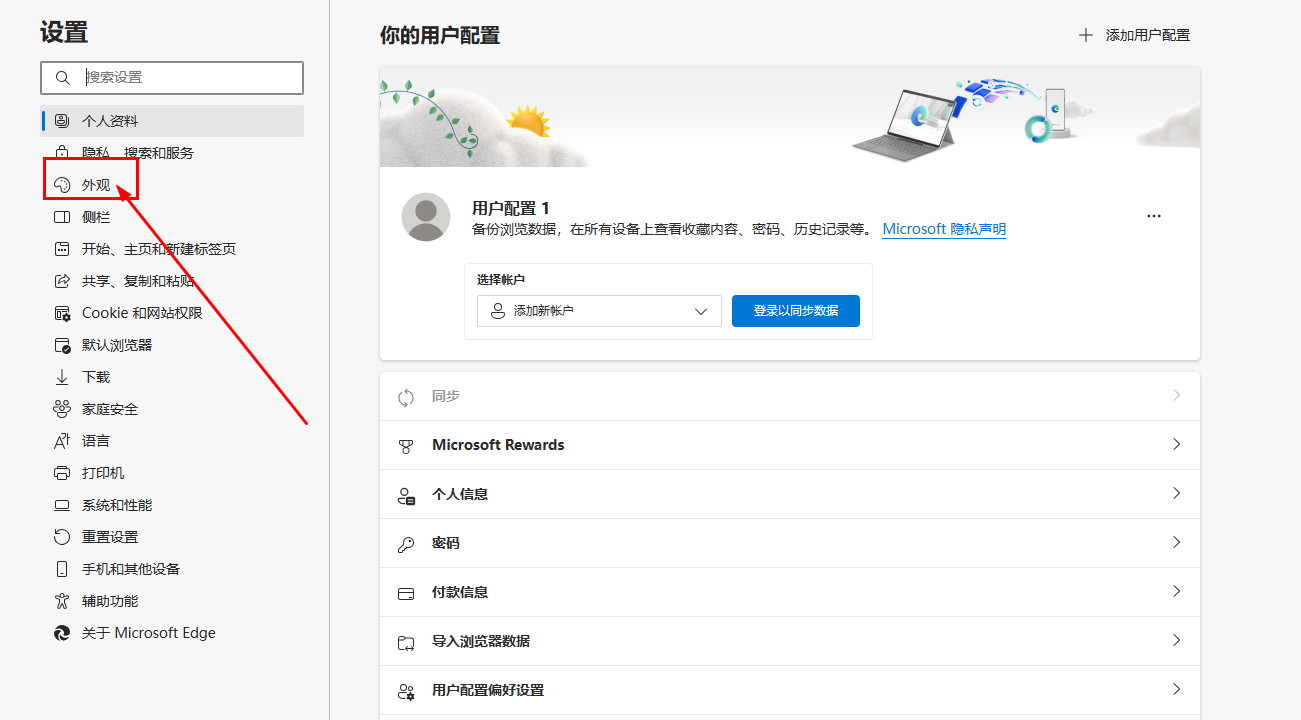Screen dimensions: 1301x720
Task: Select 个人资料 in settings menu
Action: (172, 121)
